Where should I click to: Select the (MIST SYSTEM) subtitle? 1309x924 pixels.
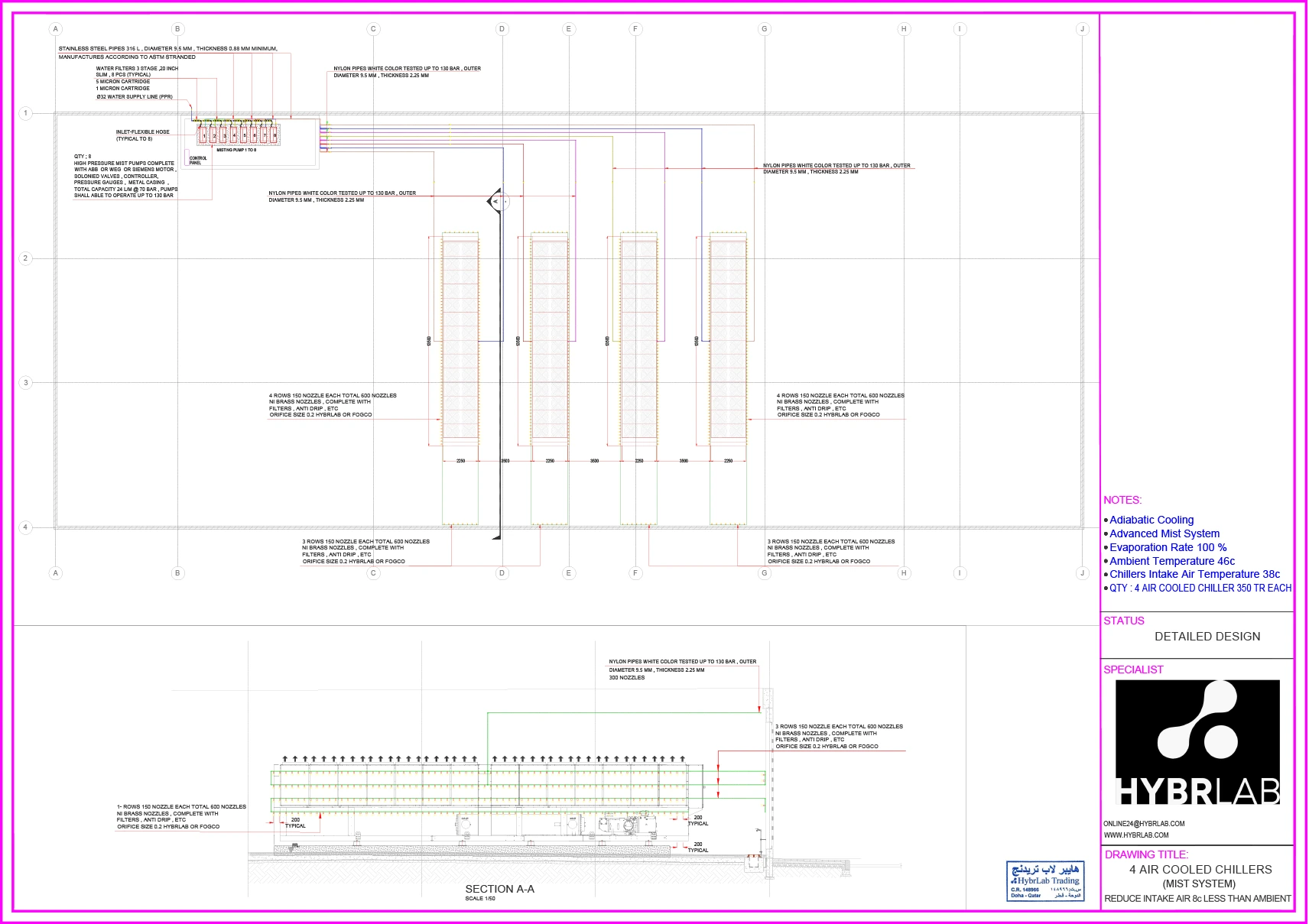[x=1199, y=883]
